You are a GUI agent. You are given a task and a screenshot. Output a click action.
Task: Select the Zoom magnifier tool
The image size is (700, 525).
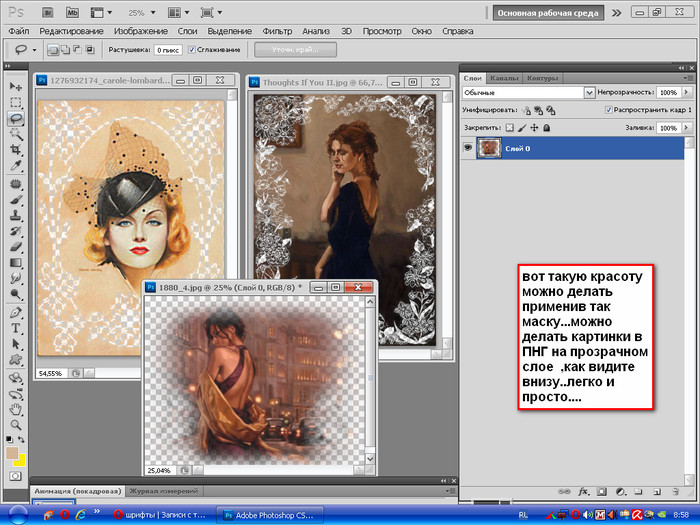(x=16, y=423)
